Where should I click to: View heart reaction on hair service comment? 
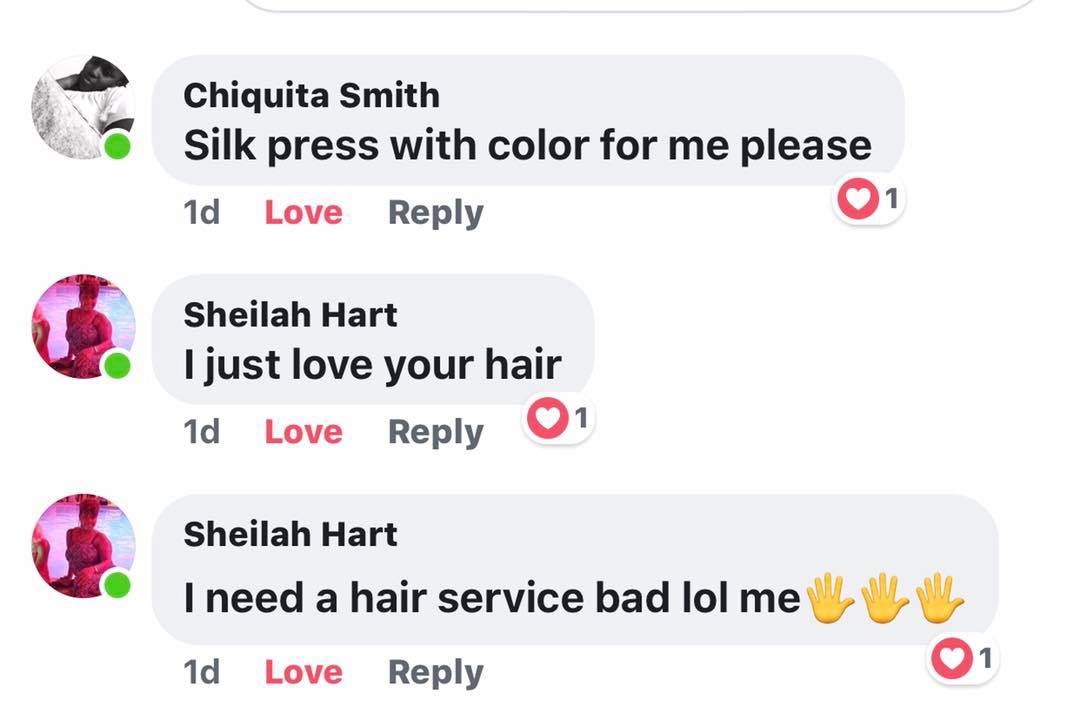click(962, 658)
